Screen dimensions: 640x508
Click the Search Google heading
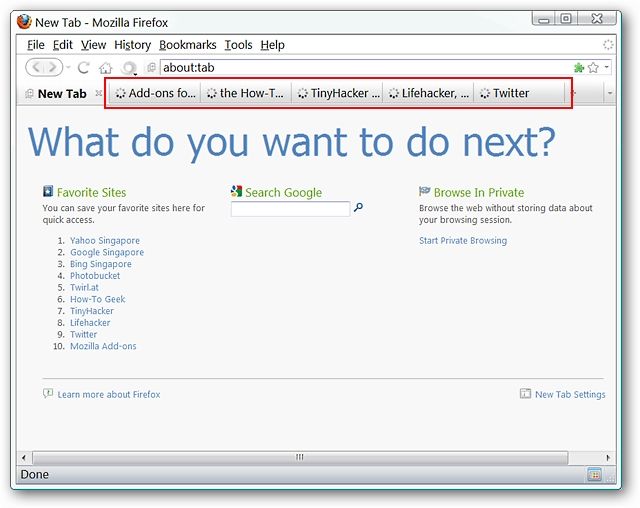284,192
